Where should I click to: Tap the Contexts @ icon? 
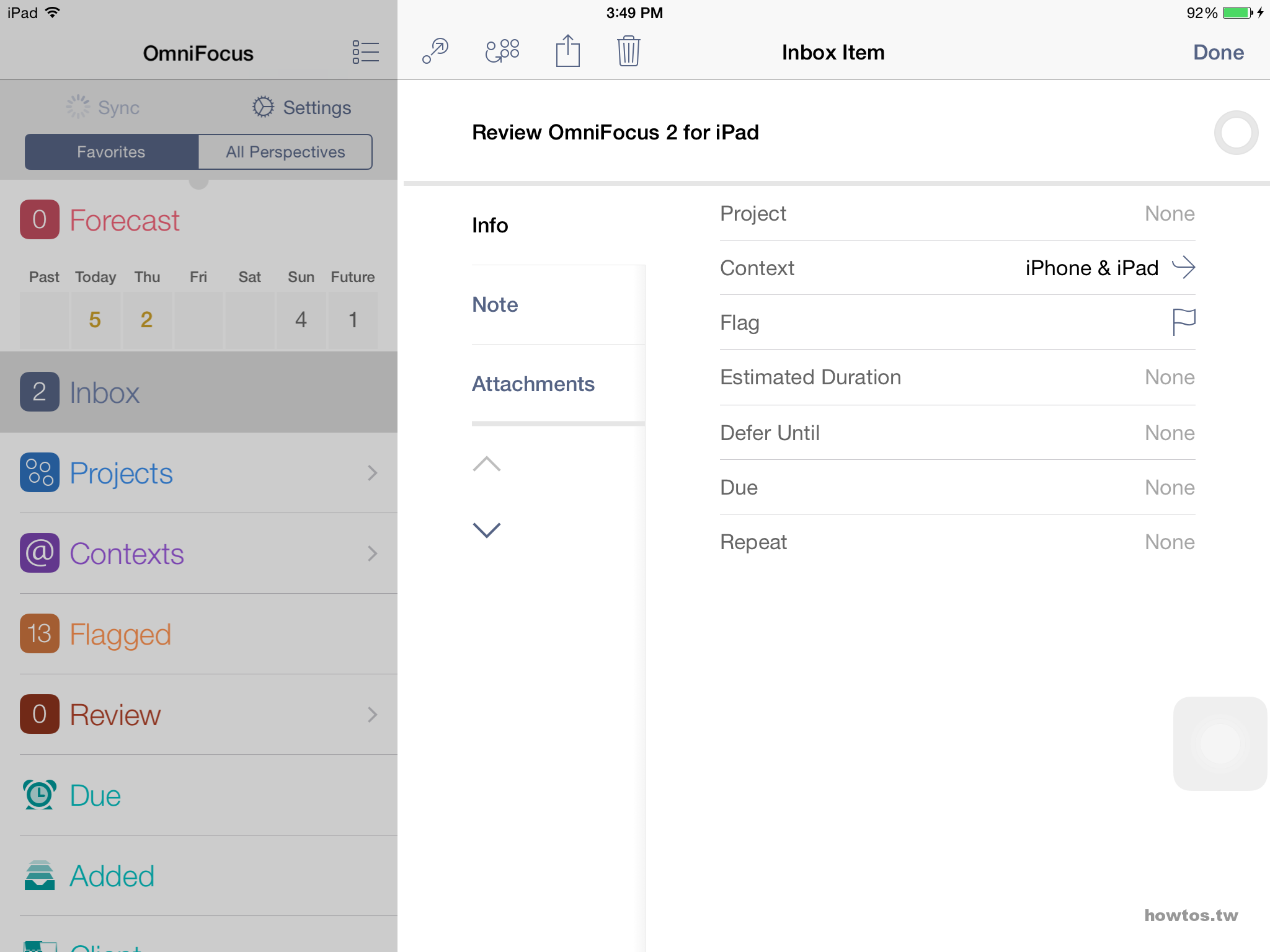click(40, 553)
